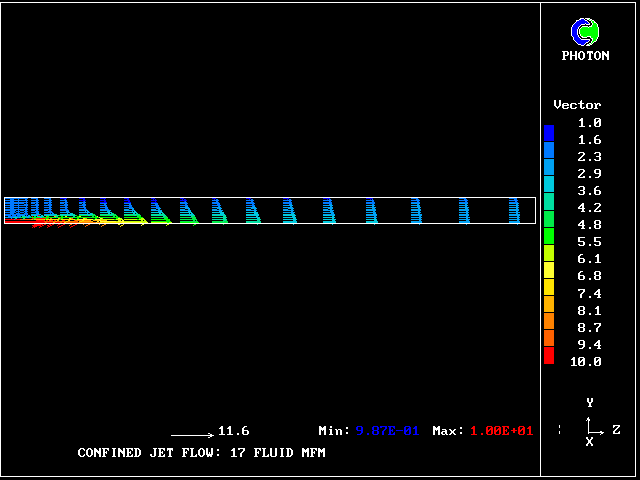Click the Max value 1.00E+01

tap(501, 431)
